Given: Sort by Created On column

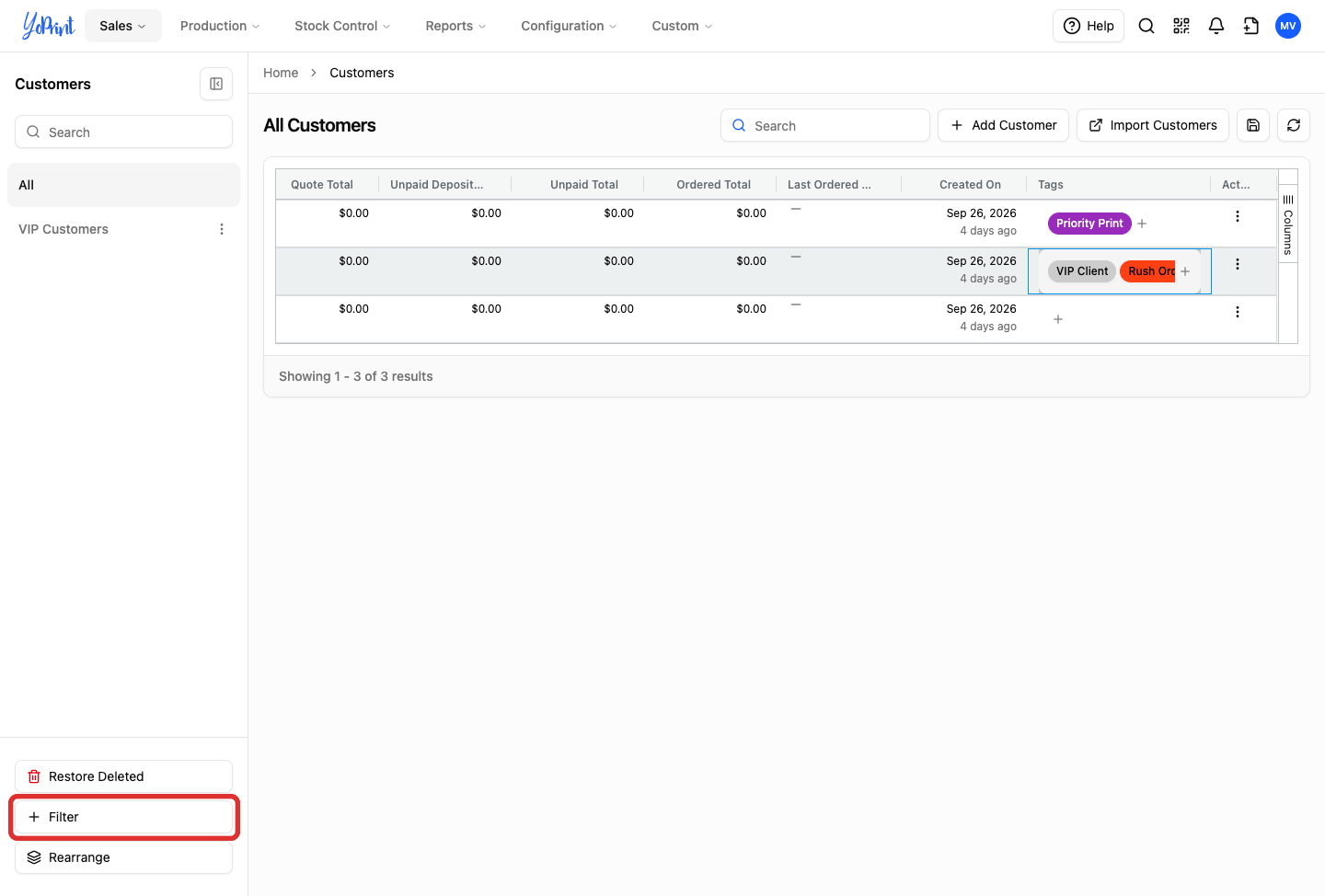Looking at the screenshot, I should (x=970, y=185).
